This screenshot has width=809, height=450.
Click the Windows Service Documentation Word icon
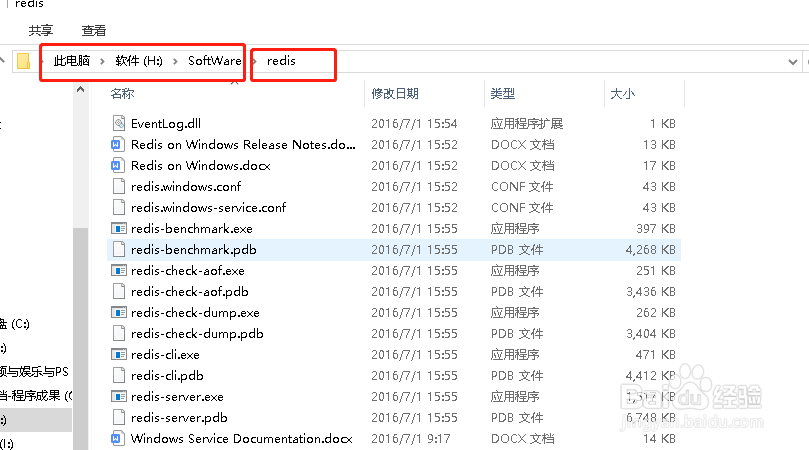(119, 439)
